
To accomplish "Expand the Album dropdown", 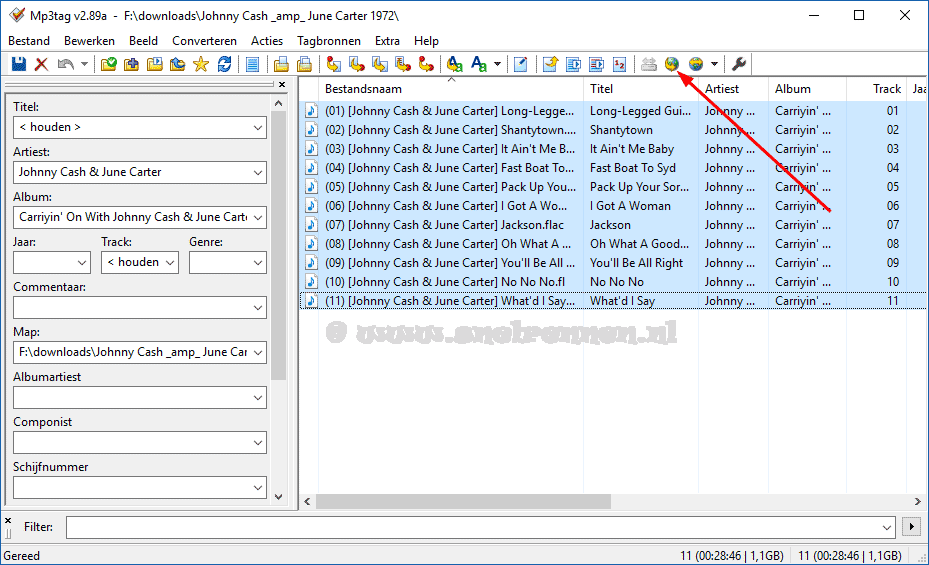I will 258,217.
